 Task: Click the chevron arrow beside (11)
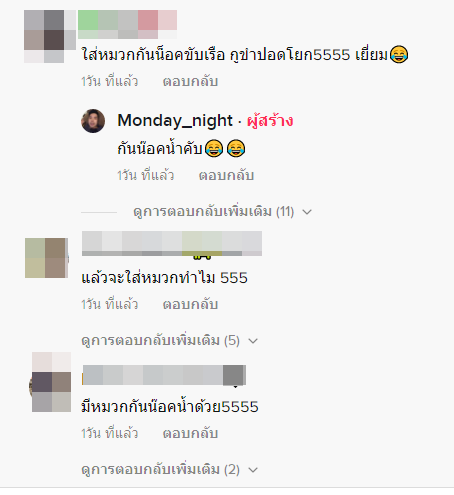coord(307,212)
